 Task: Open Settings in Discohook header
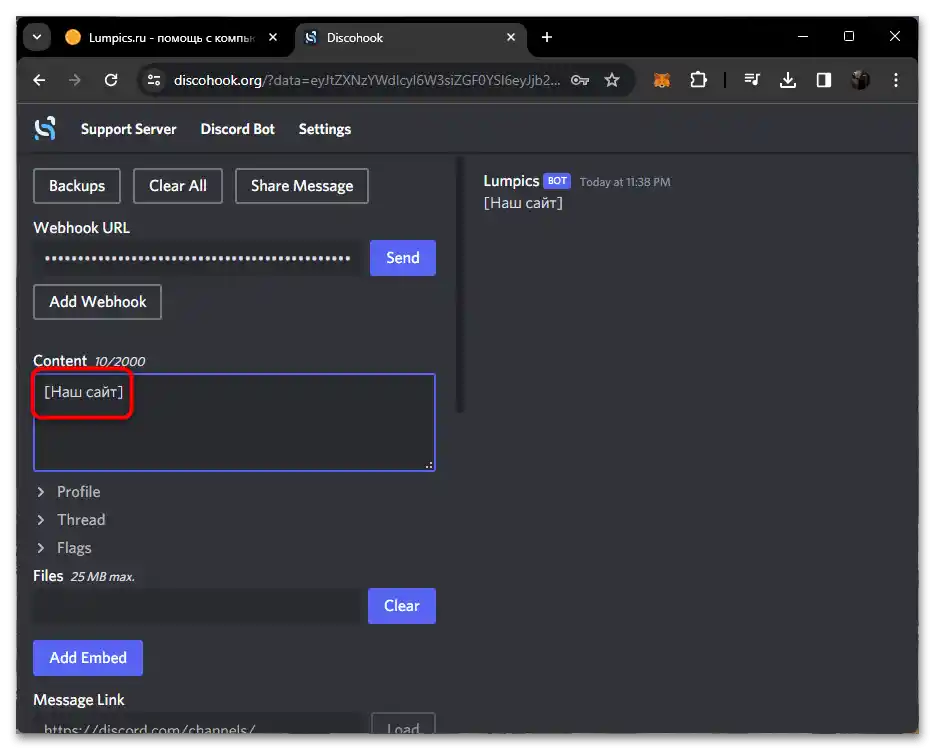click(324, 129)
